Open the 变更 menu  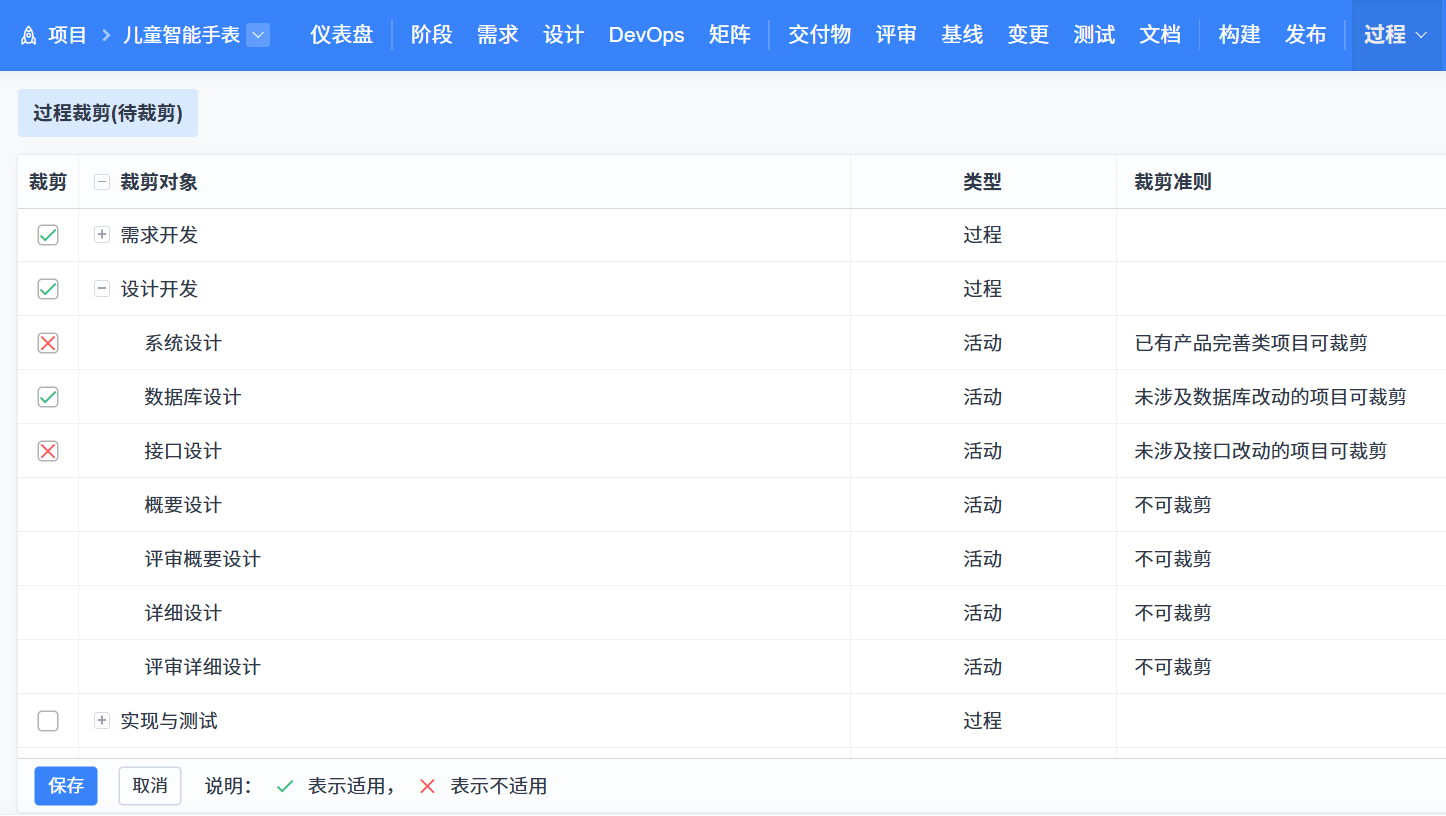click(x=1028, y=35)
